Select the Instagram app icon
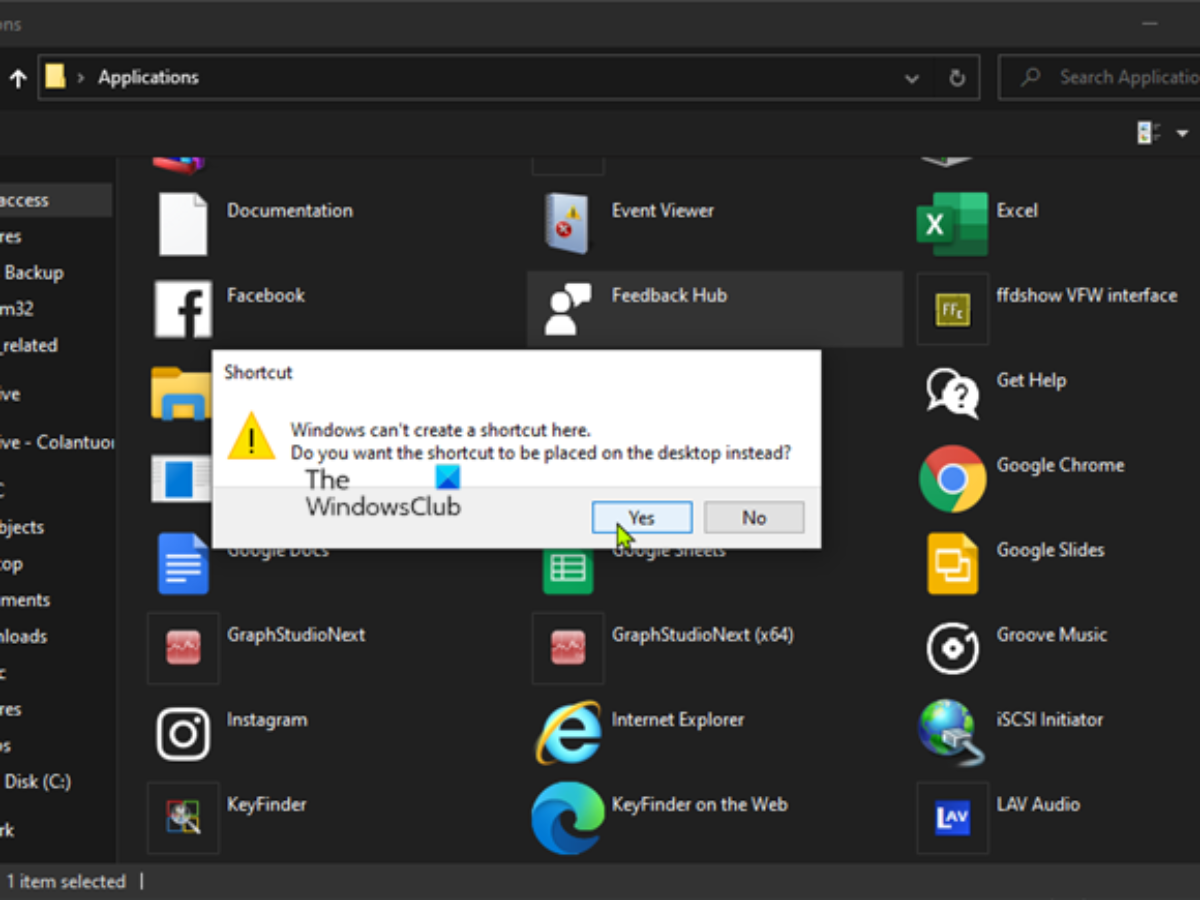1200x900 pixels. pyautogui.click(x=183, y=734)
